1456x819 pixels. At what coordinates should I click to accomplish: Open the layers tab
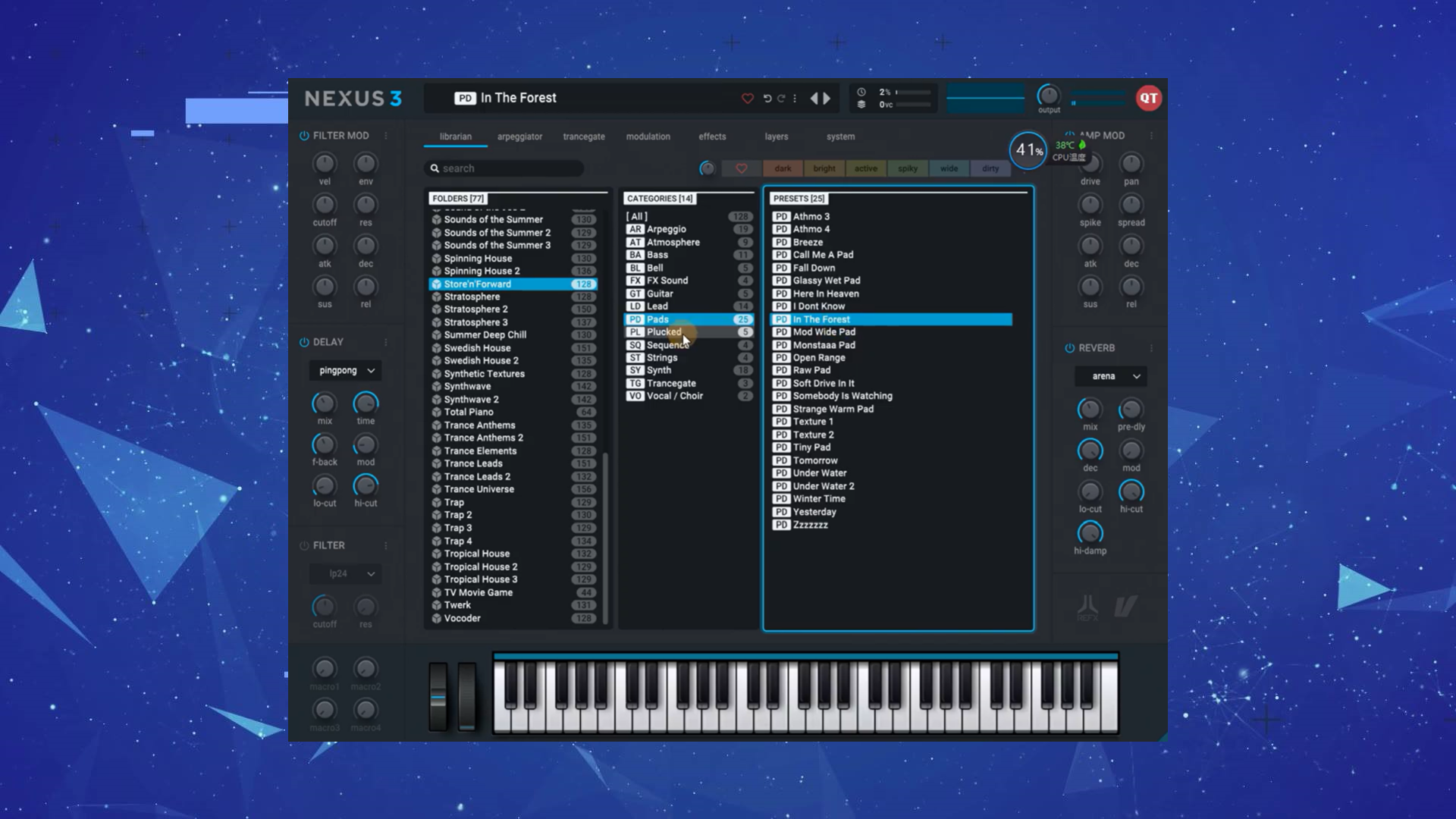pos(777,136)
